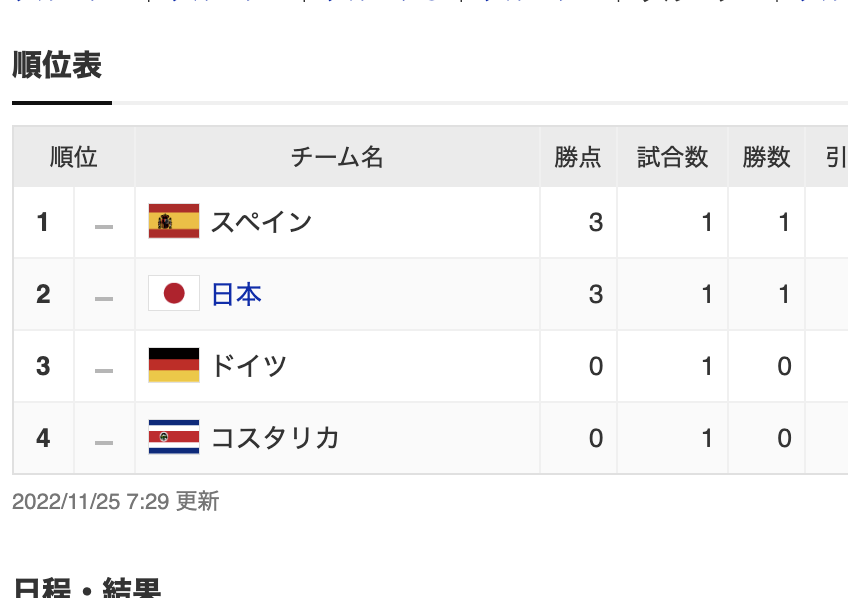Click the rank change dash beside Costa Rica
The width and height of the screenshot is (848, 598).
104,443
